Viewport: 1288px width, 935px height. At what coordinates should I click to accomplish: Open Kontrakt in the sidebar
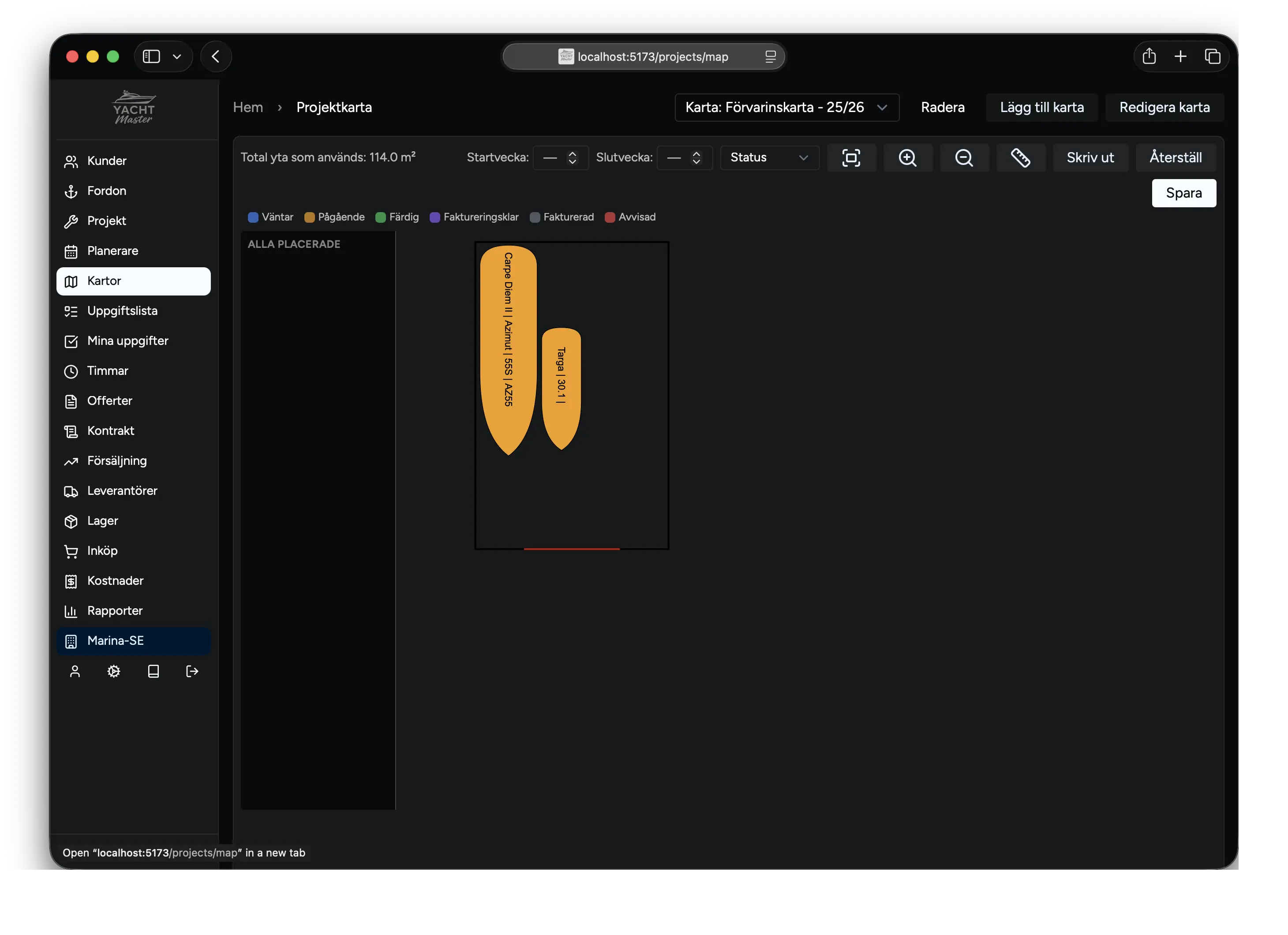pyautogui.click(x=134, y=432)
